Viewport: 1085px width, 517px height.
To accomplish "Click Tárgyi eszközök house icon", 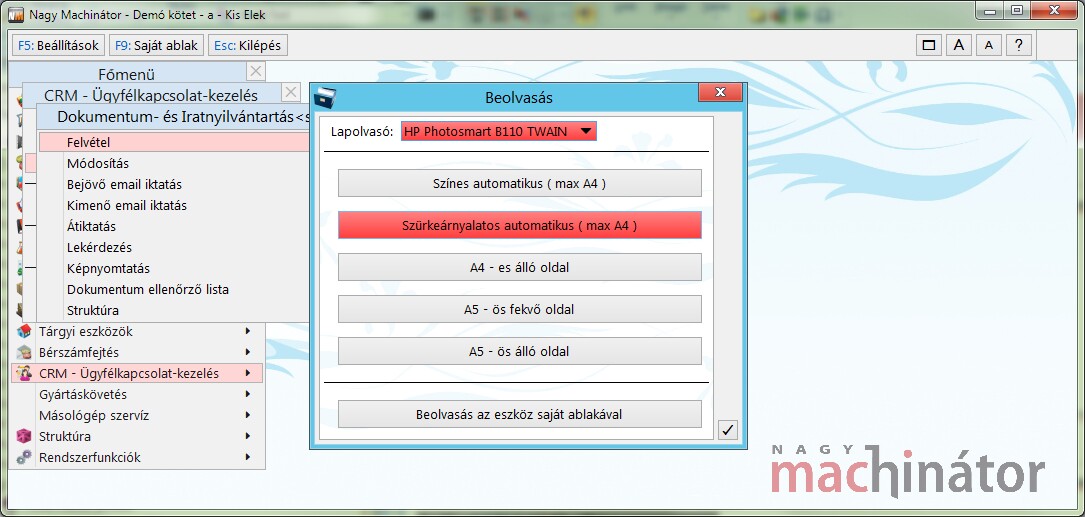I will (24, 332).
